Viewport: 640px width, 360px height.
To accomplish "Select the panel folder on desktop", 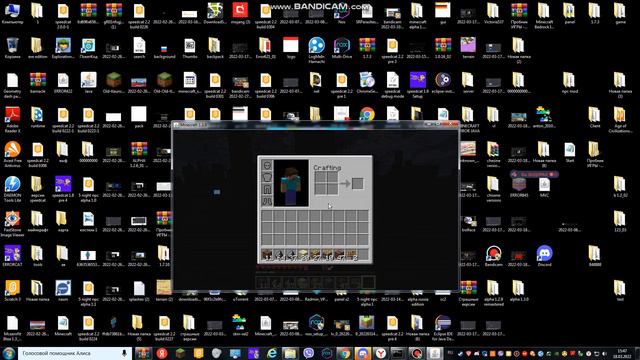I will pos(569,13).
